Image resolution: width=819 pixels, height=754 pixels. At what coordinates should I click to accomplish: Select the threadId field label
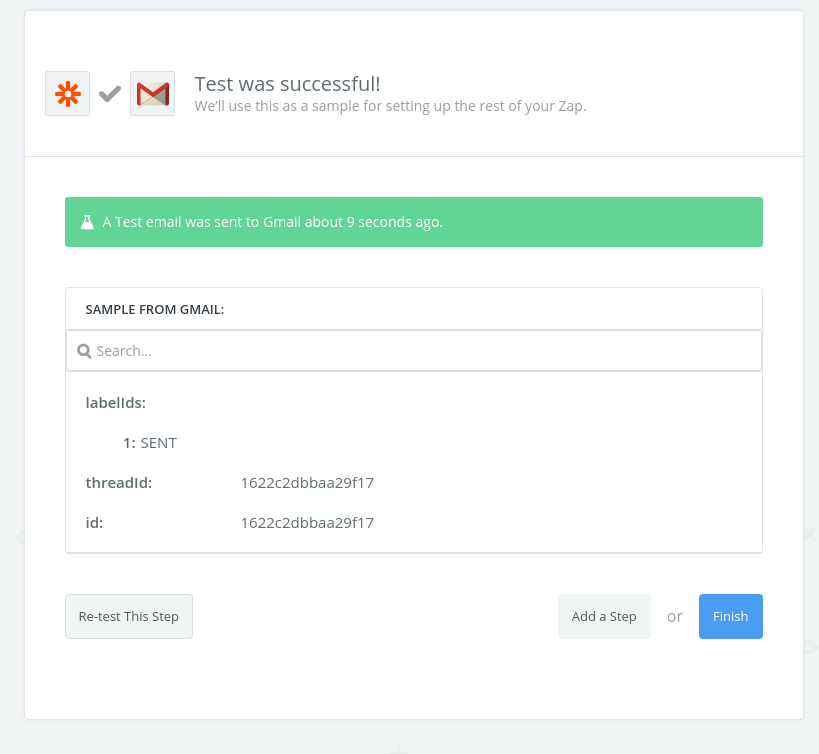[119, 483]
